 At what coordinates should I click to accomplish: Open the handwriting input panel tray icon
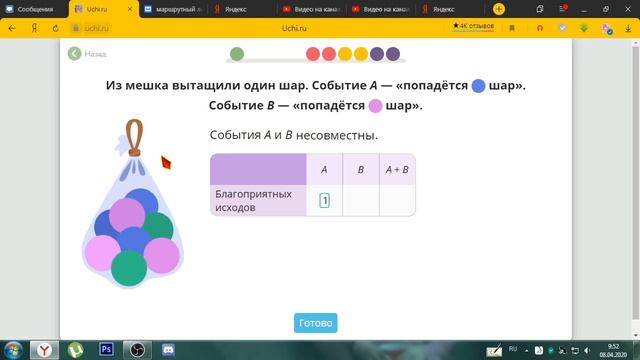(494, 351)
